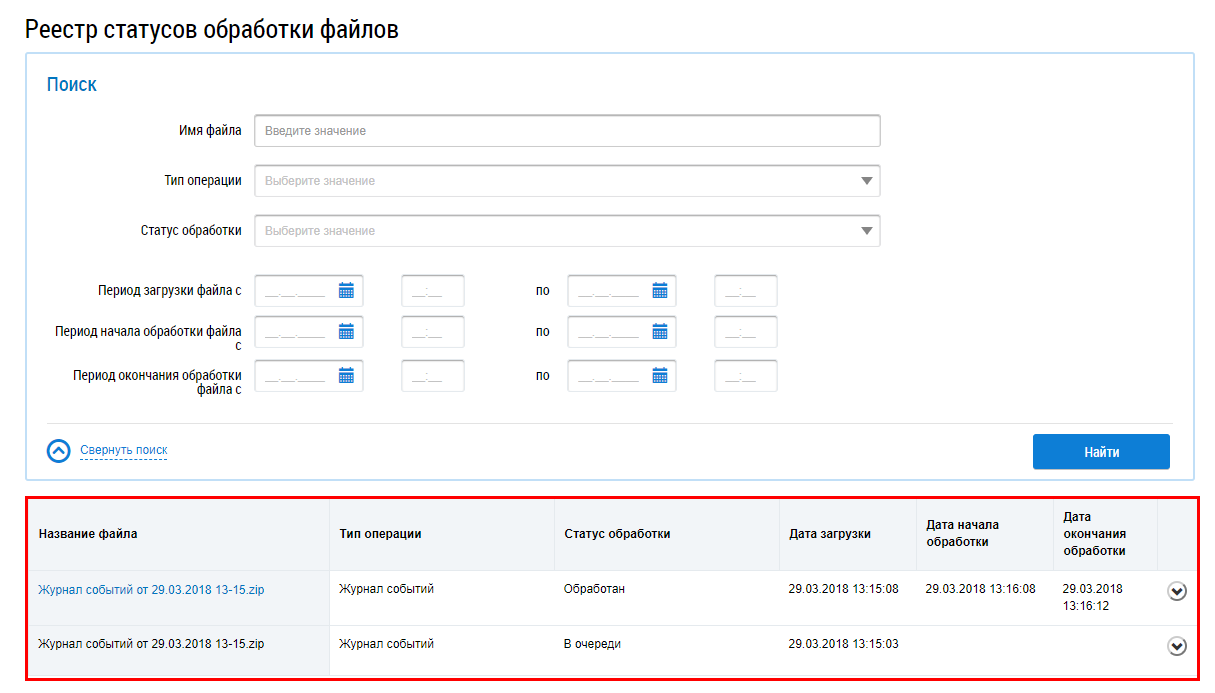Open the Статус обработки dropdown
Image resolution: width=1215 pixels, height=693 pixels.
coord(567,231)
